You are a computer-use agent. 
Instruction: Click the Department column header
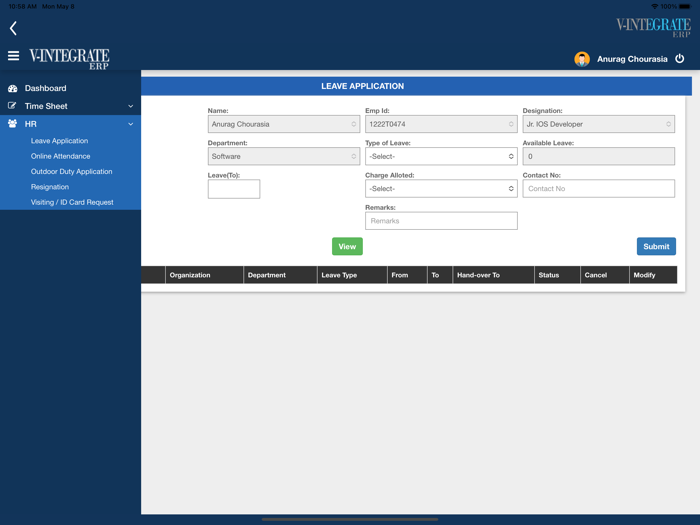(x=280, y=275)
